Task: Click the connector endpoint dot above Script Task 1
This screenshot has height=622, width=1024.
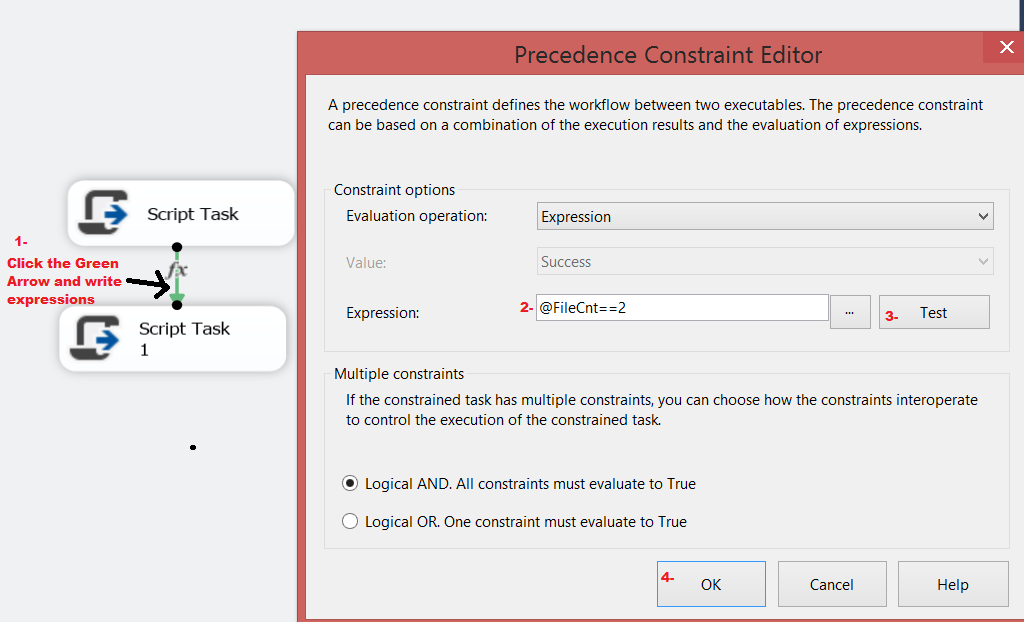Action: pos(176,305)
